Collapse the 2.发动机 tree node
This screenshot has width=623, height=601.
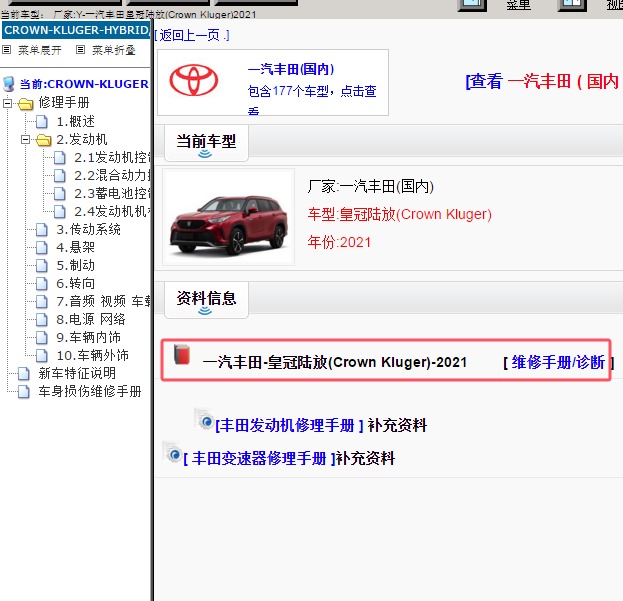pos(25,139)
